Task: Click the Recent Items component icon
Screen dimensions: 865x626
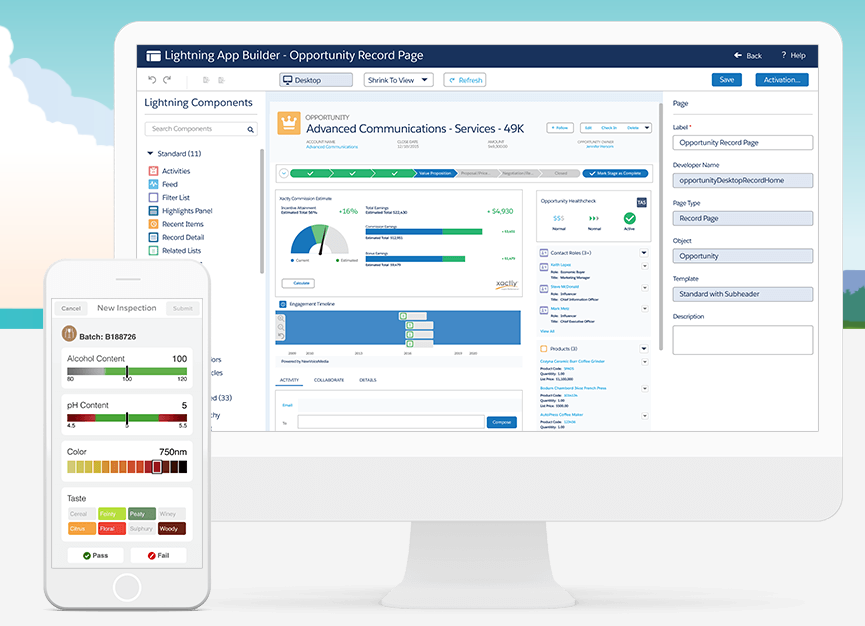Action: pyautogui.click(x=153, y=224)
